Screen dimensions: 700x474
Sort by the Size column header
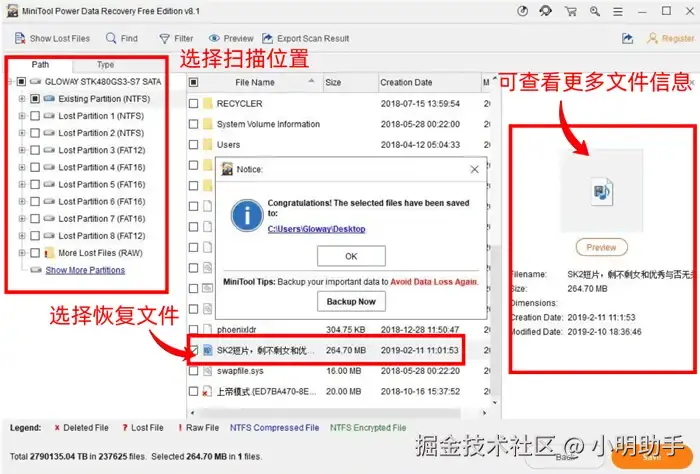coord(350,82)
